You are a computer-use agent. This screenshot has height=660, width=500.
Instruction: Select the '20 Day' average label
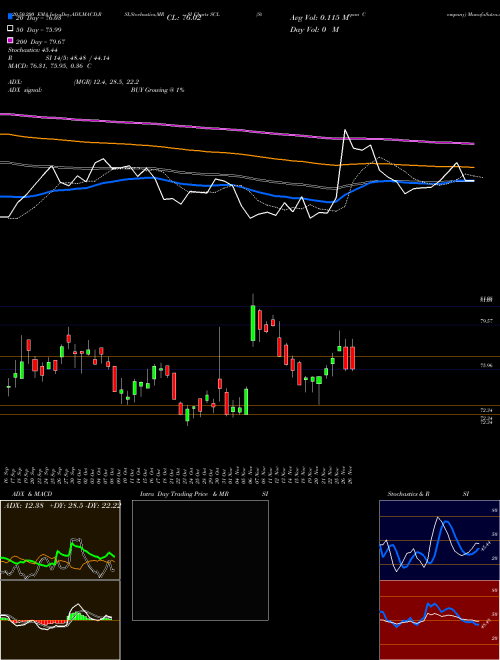[39, 18]
